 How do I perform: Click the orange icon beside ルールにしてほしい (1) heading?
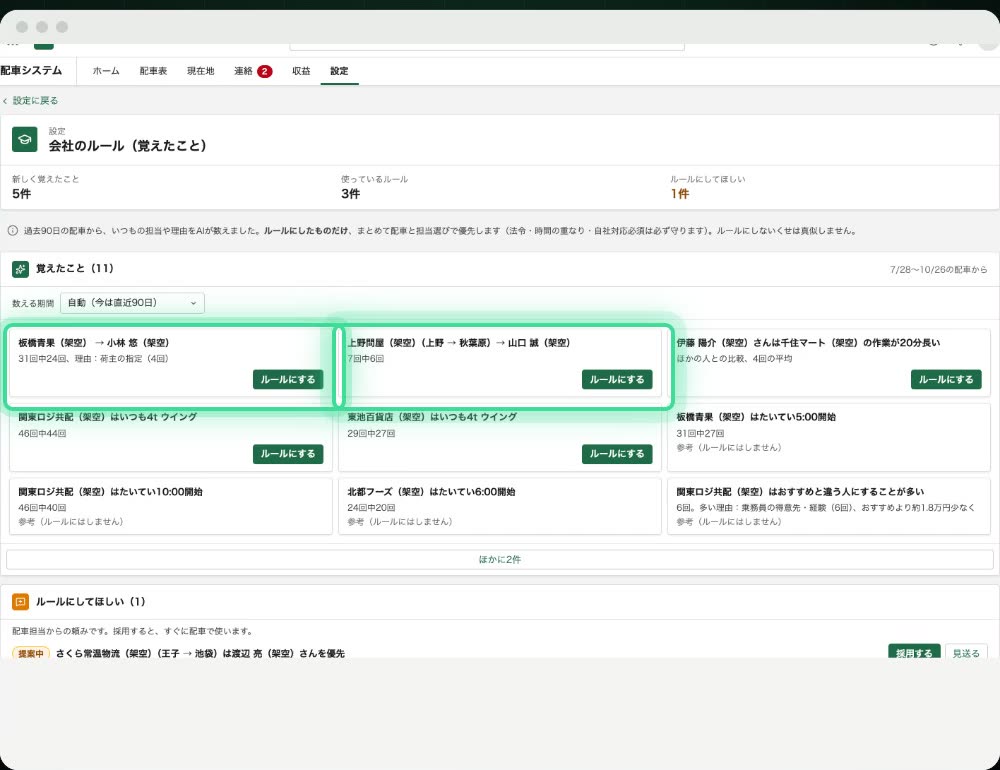pyautogui.click(x=20, y=602)
